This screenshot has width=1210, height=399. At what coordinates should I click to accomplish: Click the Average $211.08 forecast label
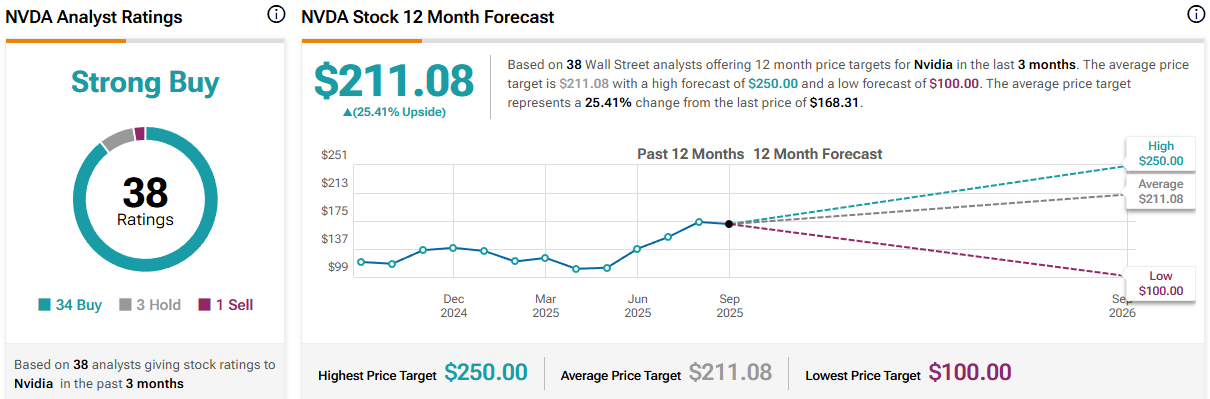[1160, 192]
